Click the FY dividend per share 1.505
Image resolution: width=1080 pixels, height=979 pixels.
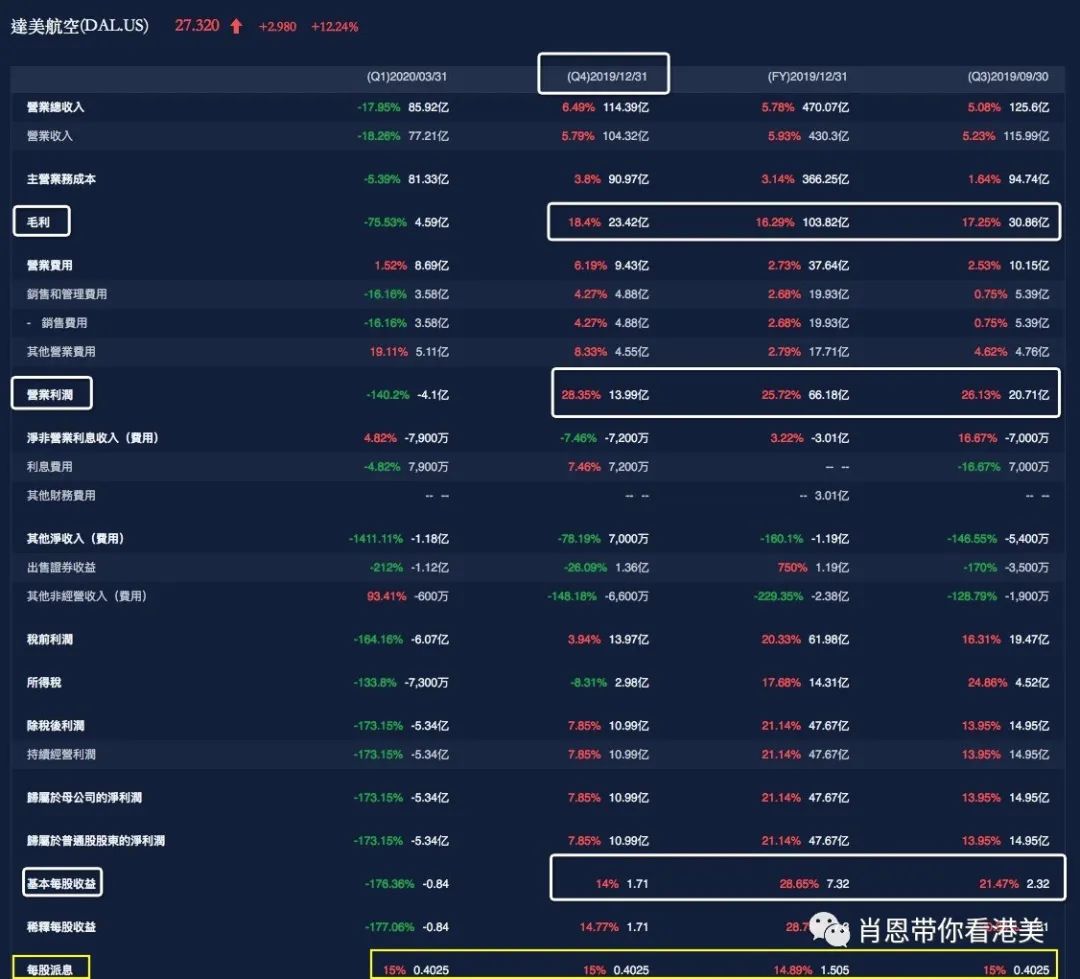(x=834, y=970)
